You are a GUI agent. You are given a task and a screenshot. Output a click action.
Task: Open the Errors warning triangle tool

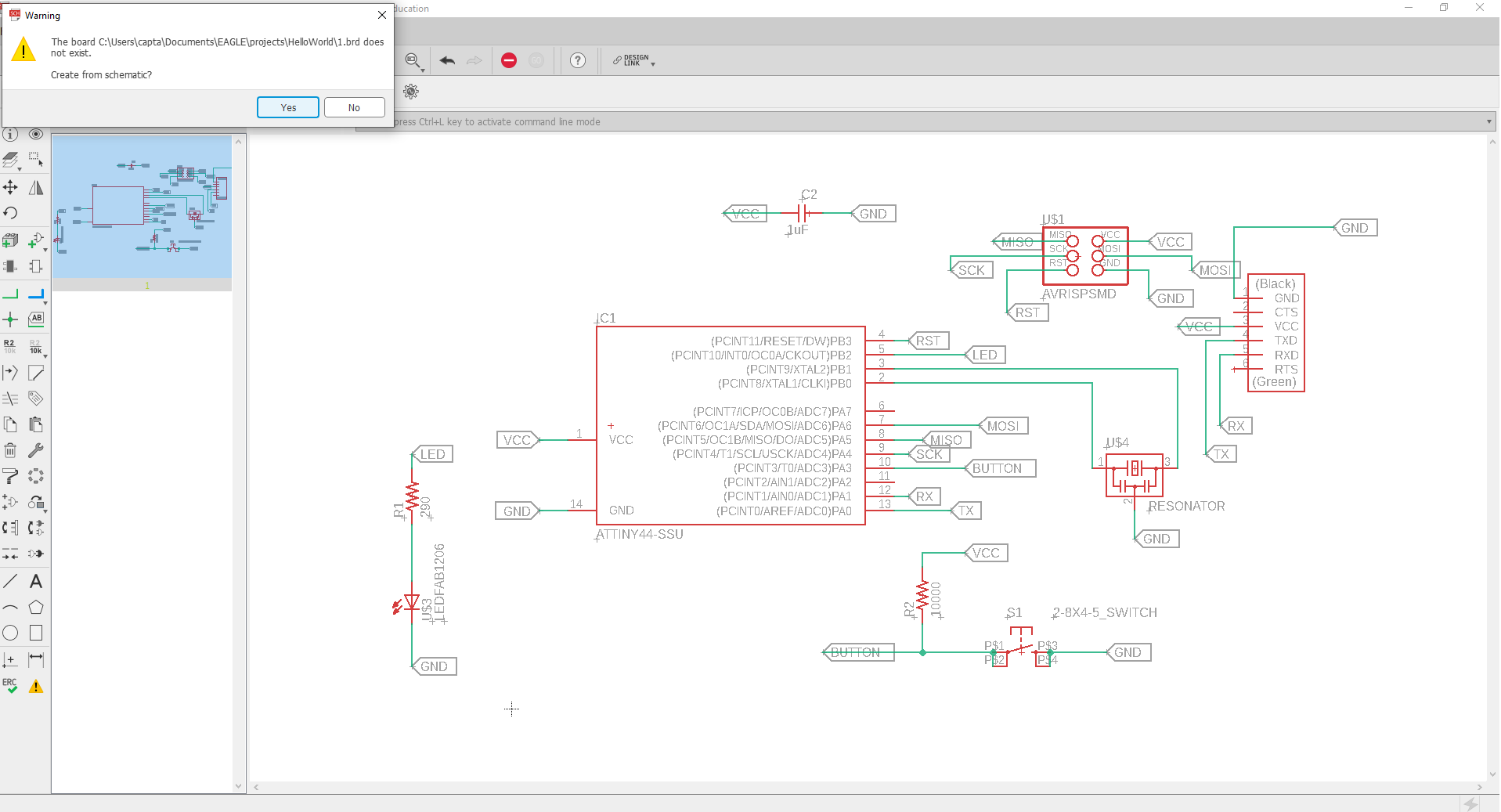coord(36,686)
